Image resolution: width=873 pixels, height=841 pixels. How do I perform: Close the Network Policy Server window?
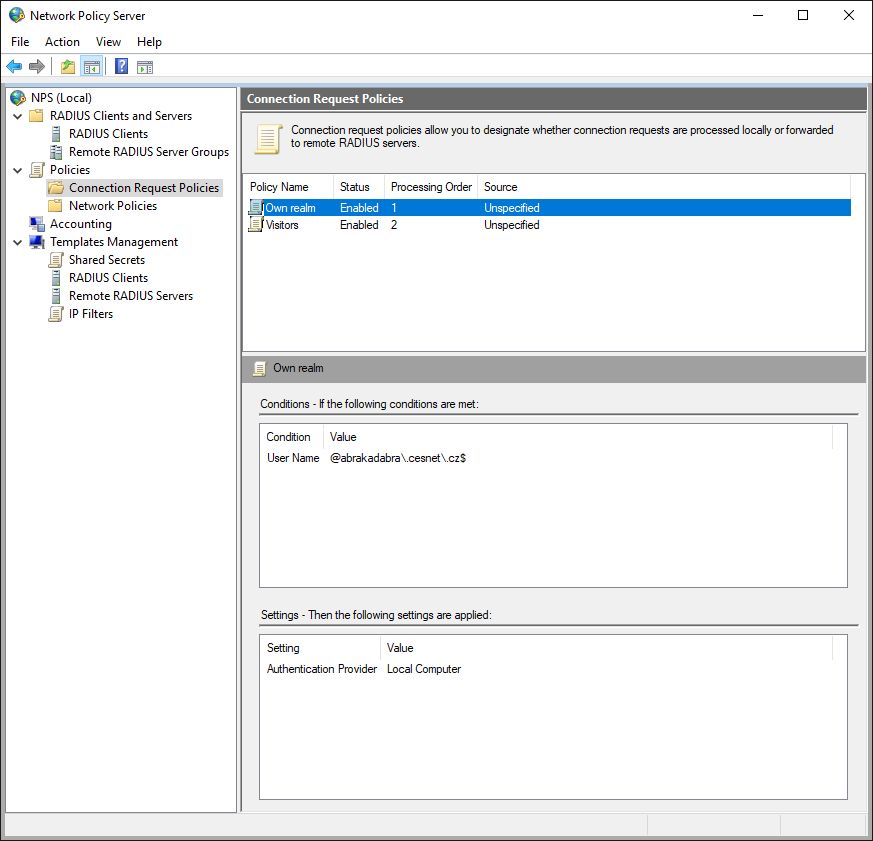[849, 15]
